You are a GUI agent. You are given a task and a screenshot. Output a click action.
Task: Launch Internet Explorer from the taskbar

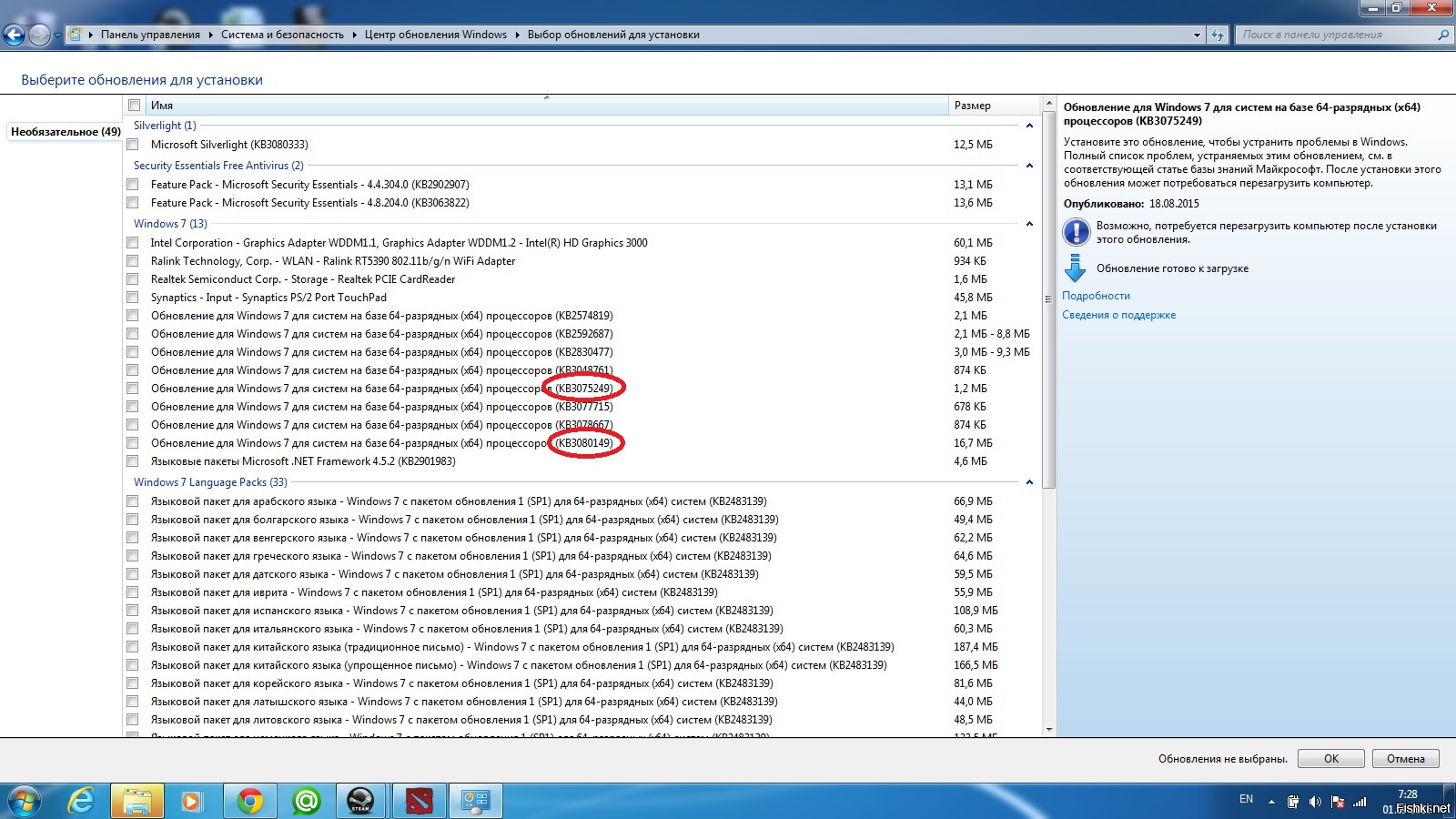[81, 801]
